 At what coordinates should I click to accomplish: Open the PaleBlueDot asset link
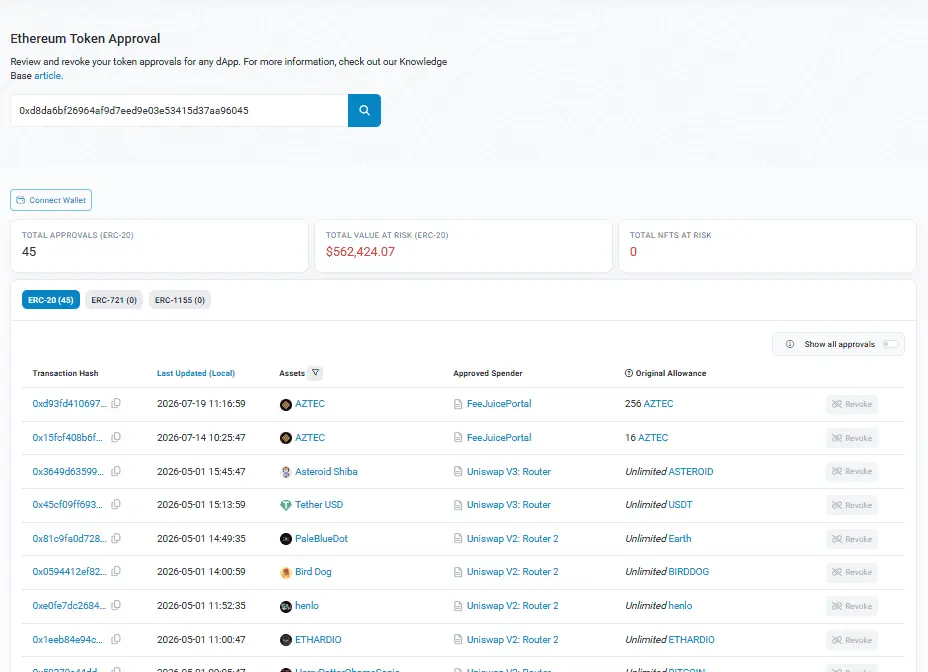pos(321,538)
